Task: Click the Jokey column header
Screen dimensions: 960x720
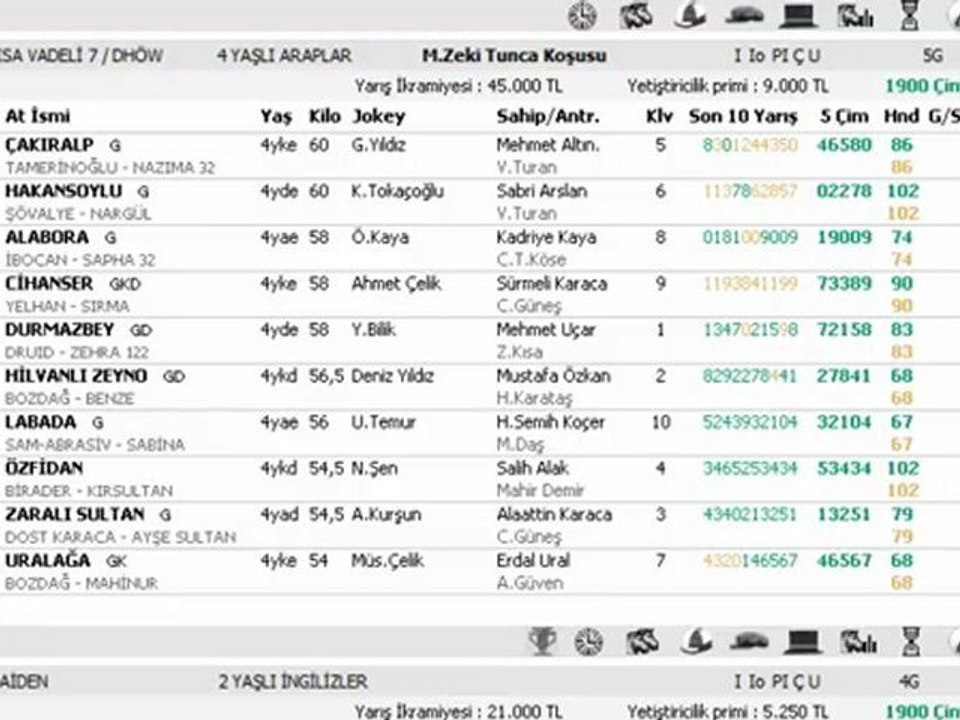Action: pos(378,116)
